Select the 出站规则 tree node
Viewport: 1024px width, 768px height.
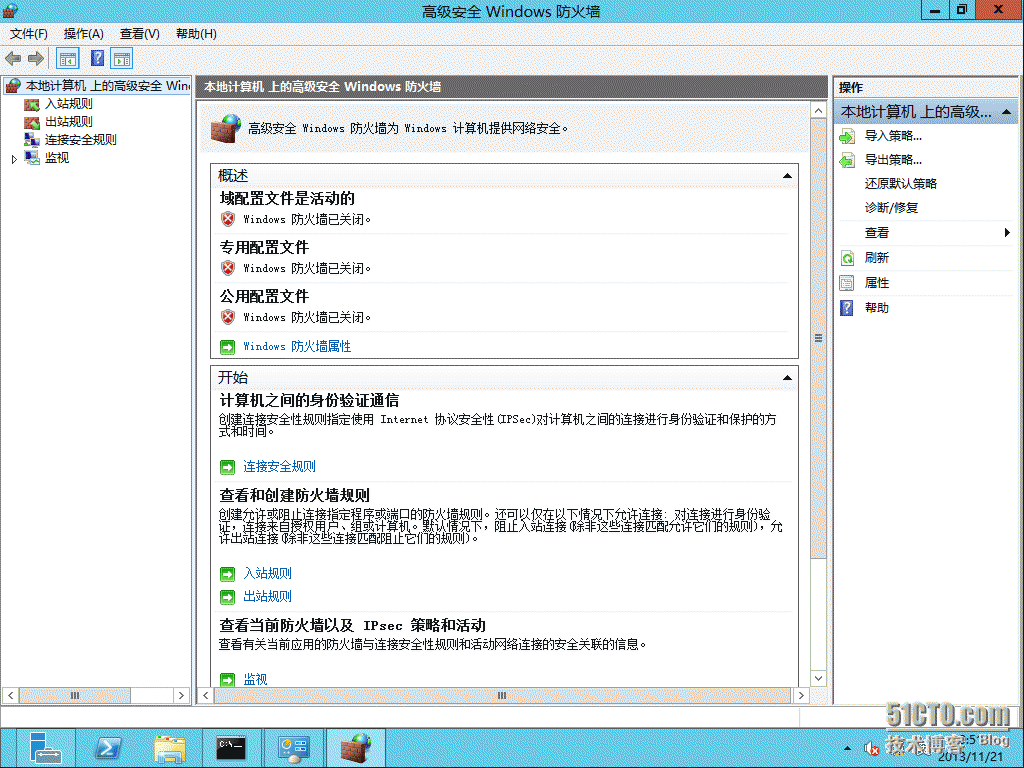69,121
